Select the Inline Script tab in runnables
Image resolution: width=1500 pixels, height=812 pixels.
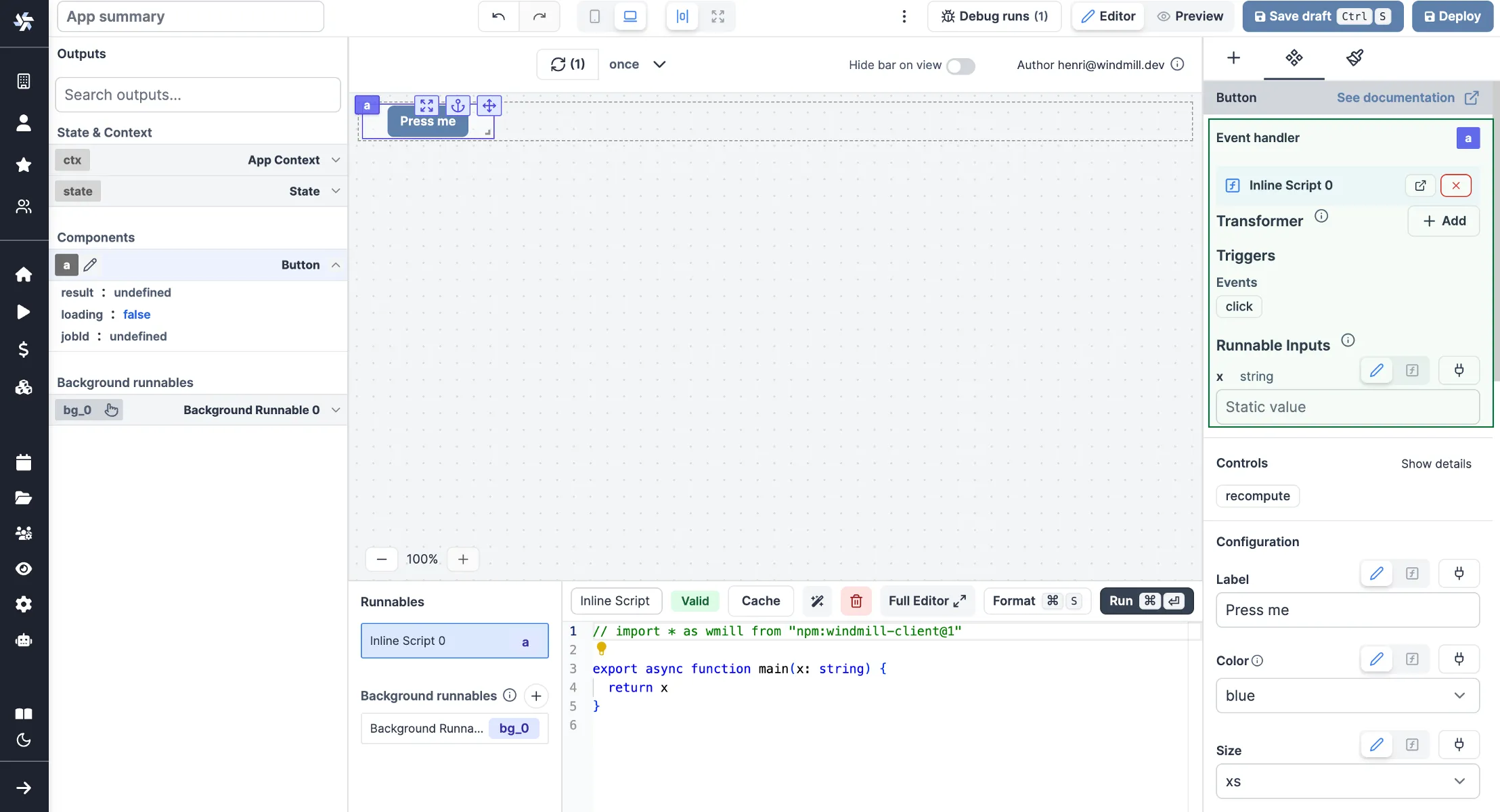click(614, 600)
